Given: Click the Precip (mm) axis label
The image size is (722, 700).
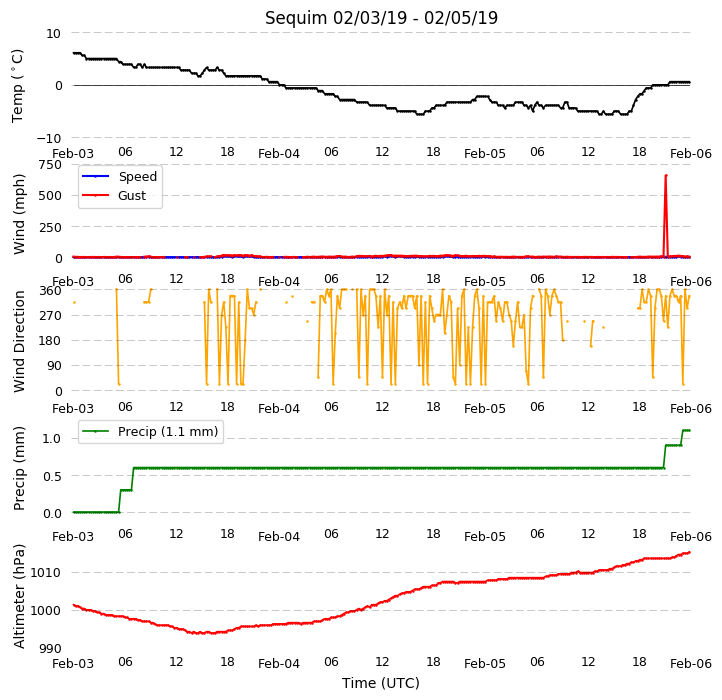Looking at the screenshot, I should pyautogui.click(x=18, y=468).
